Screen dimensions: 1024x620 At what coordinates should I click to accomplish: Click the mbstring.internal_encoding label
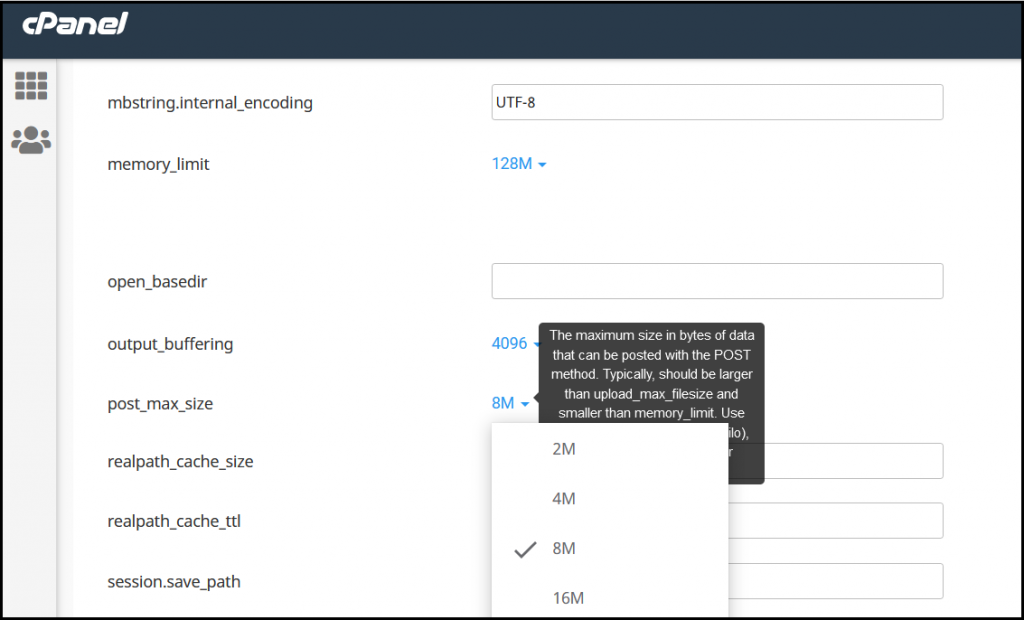[210, 103]
